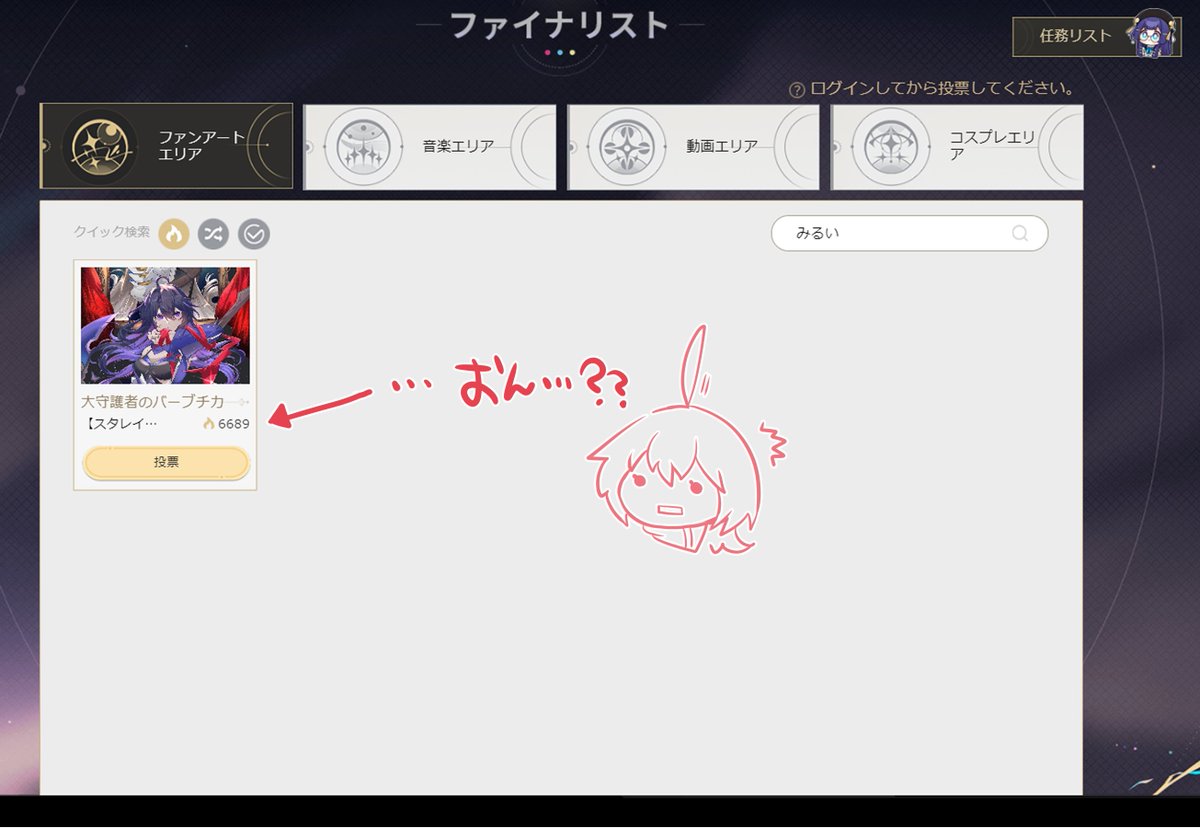Click the cosplay area emblem icon

tap(891, 146)
